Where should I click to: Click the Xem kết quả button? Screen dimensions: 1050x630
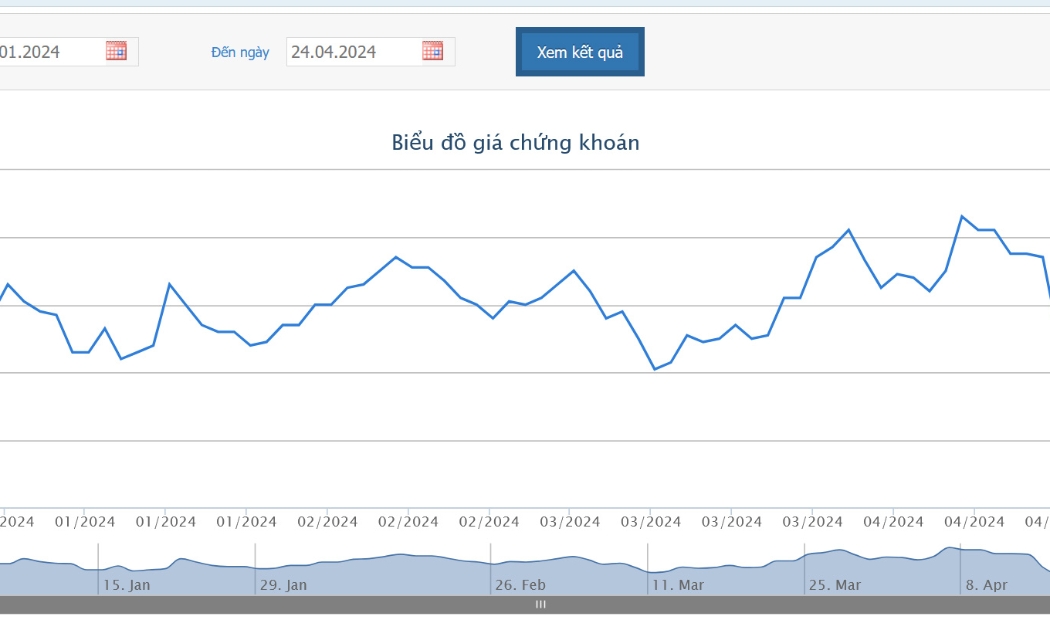580,52
